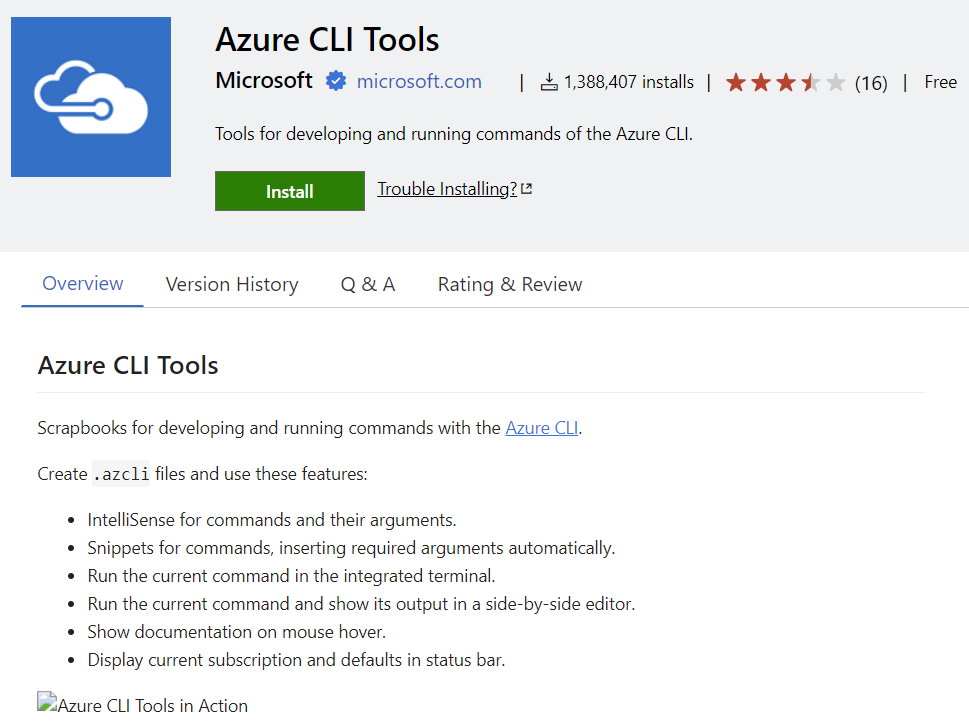The image size is (969, 728).
Task: Click the installs download icon
Action: tap(549, 82)
